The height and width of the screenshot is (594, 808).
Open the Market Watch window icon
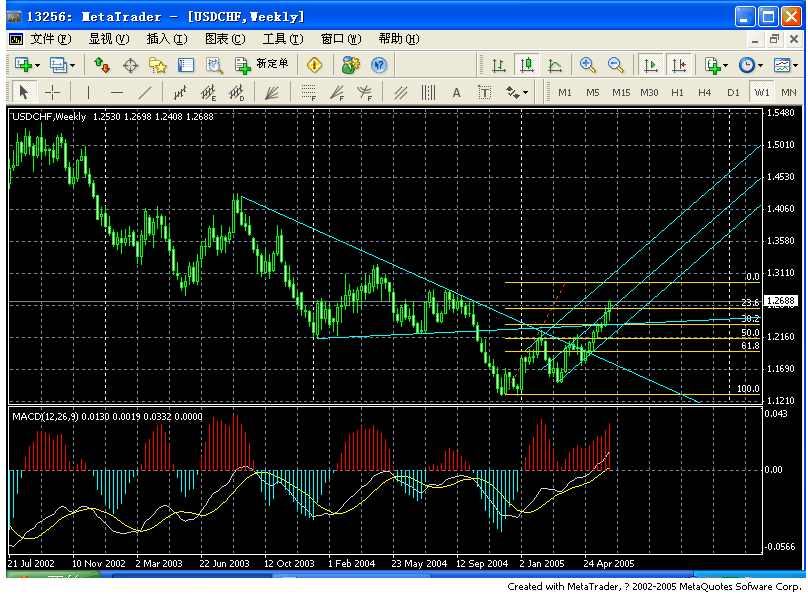click(x=102, y=65)
